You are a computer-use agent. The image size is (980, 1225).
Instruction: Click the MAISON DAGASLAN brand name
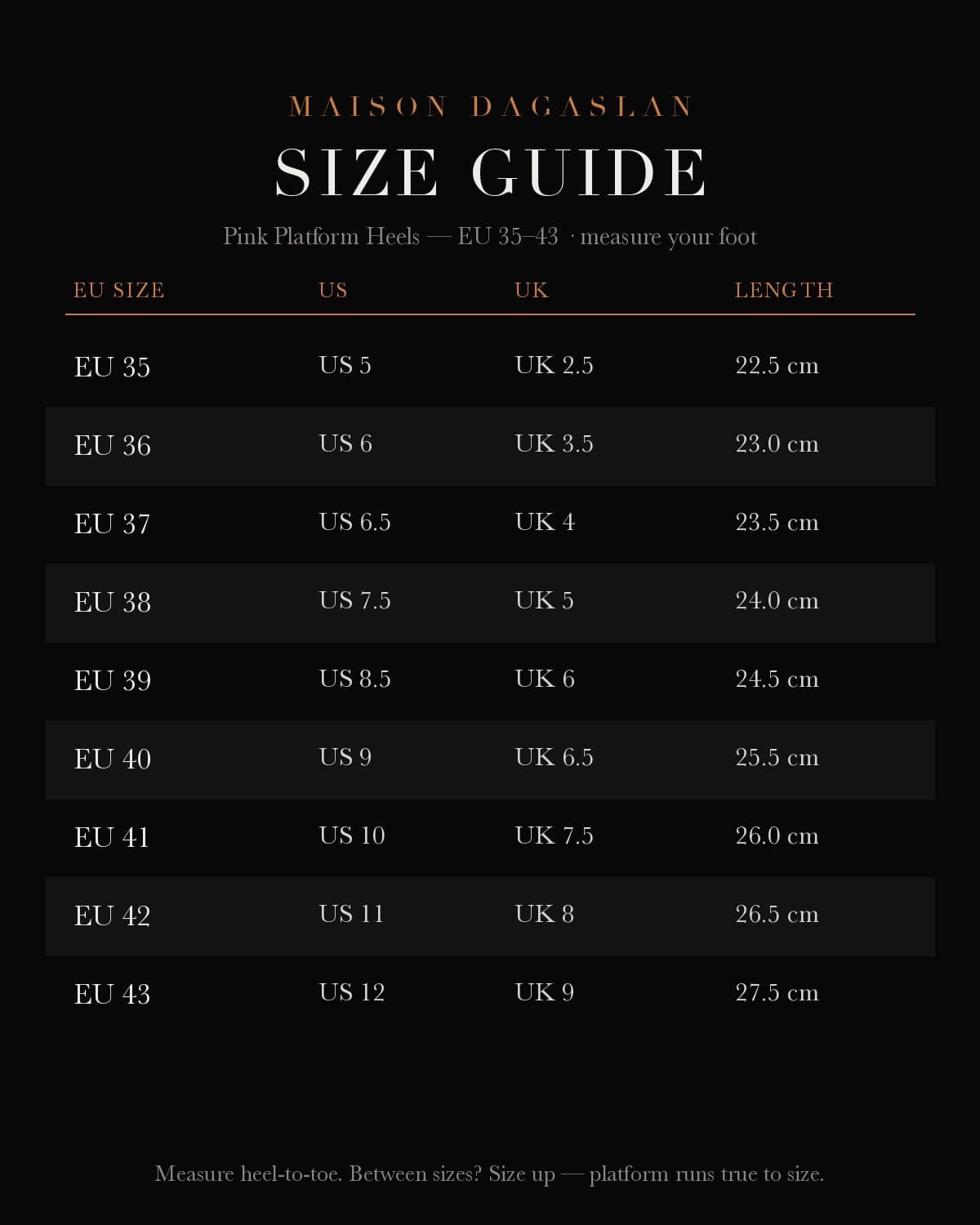coord(490,107)
